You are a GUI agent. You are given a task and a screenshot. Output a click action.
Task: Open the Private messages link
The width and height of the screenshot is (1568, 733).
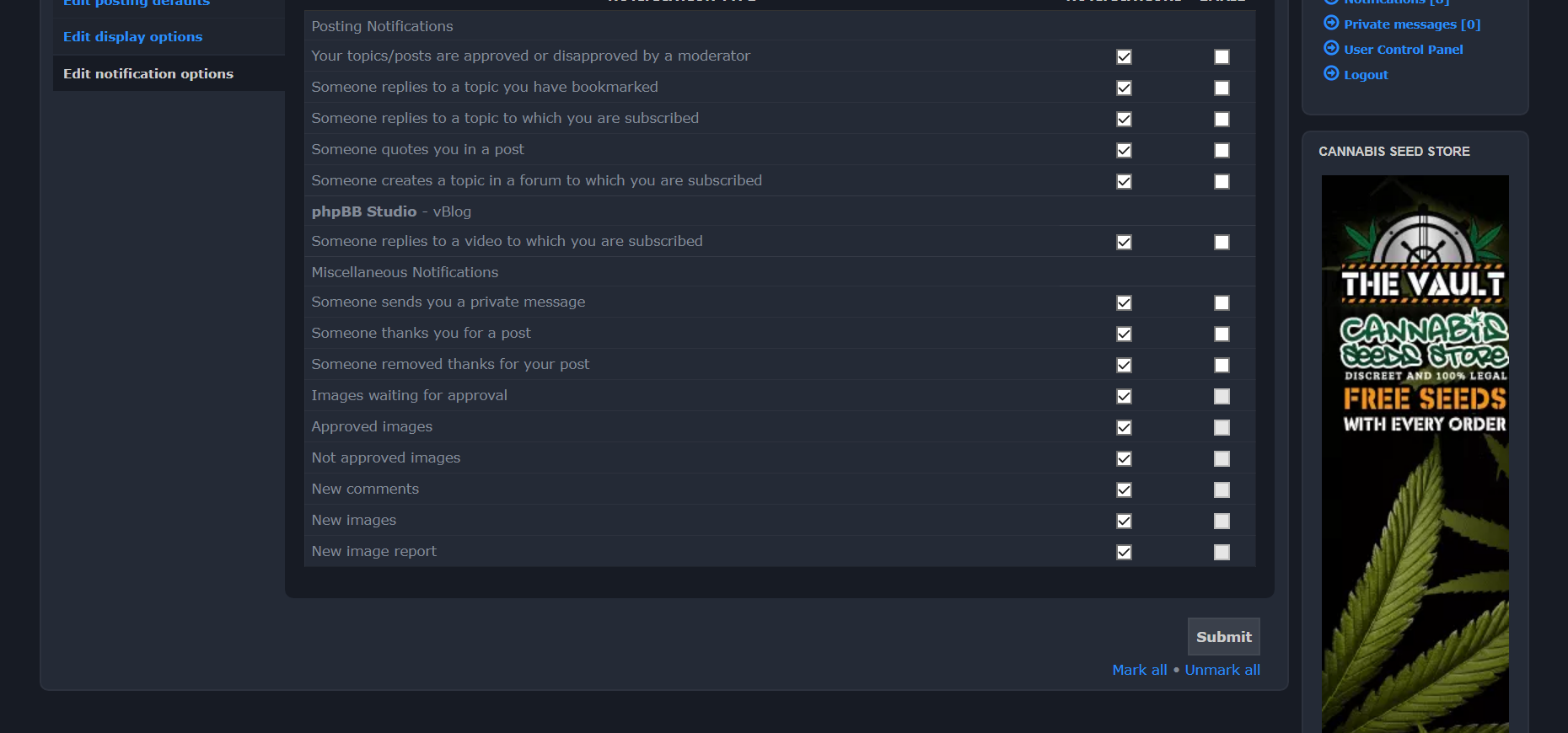point(1411,24)
